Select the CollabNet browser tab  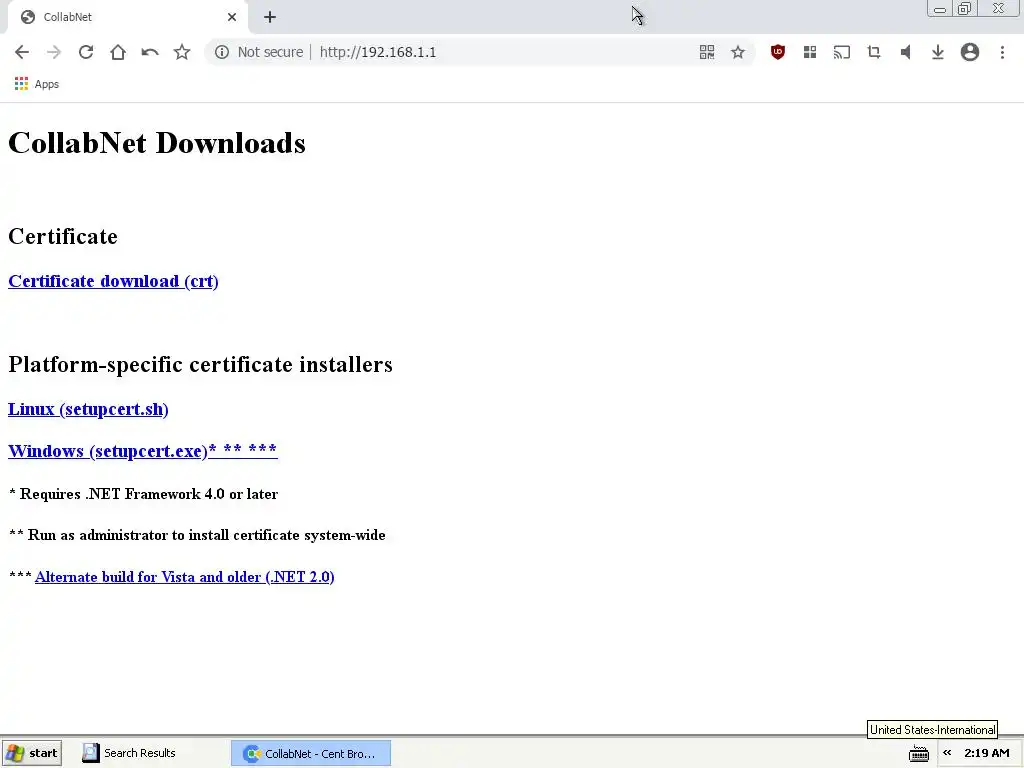pyautogui.click(x=127, y=17)
